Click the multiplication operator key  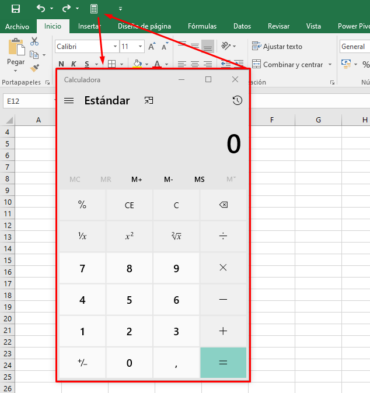223,268
